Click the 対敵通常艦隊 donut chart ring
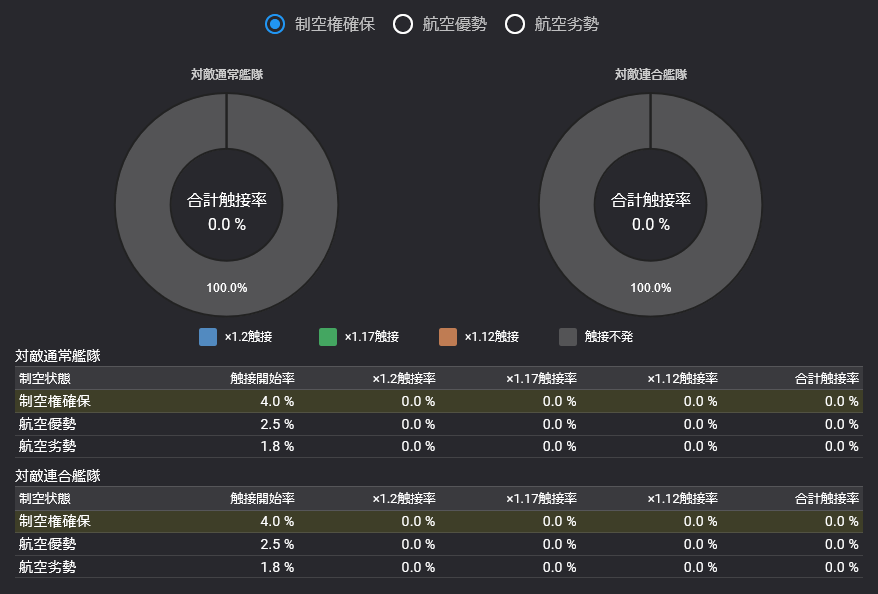The height and width of the screenshot is (594, 878). [x=227, y=288]
